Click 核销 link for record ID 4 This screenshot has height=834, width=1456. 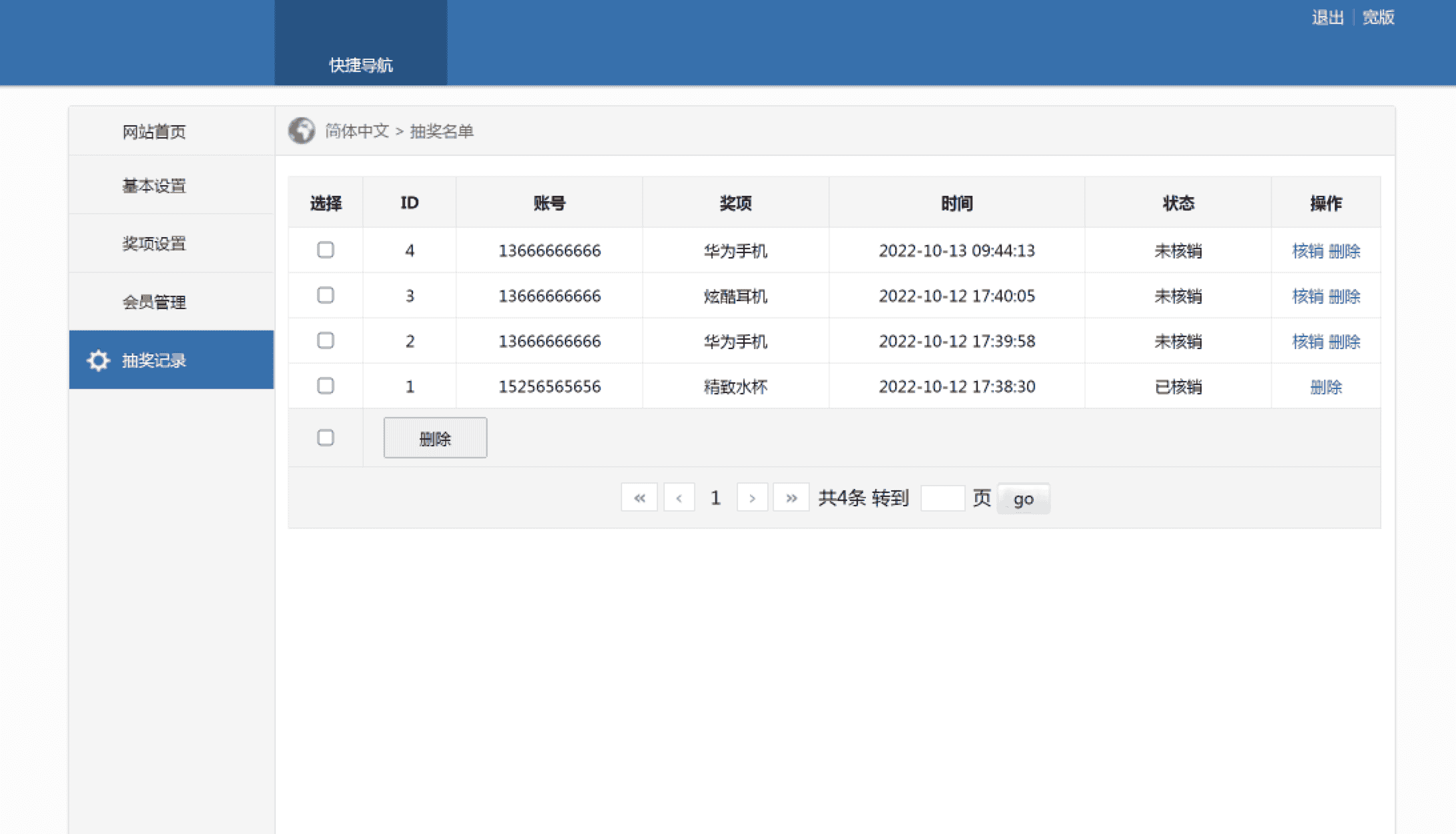(x=1307, y=251)
